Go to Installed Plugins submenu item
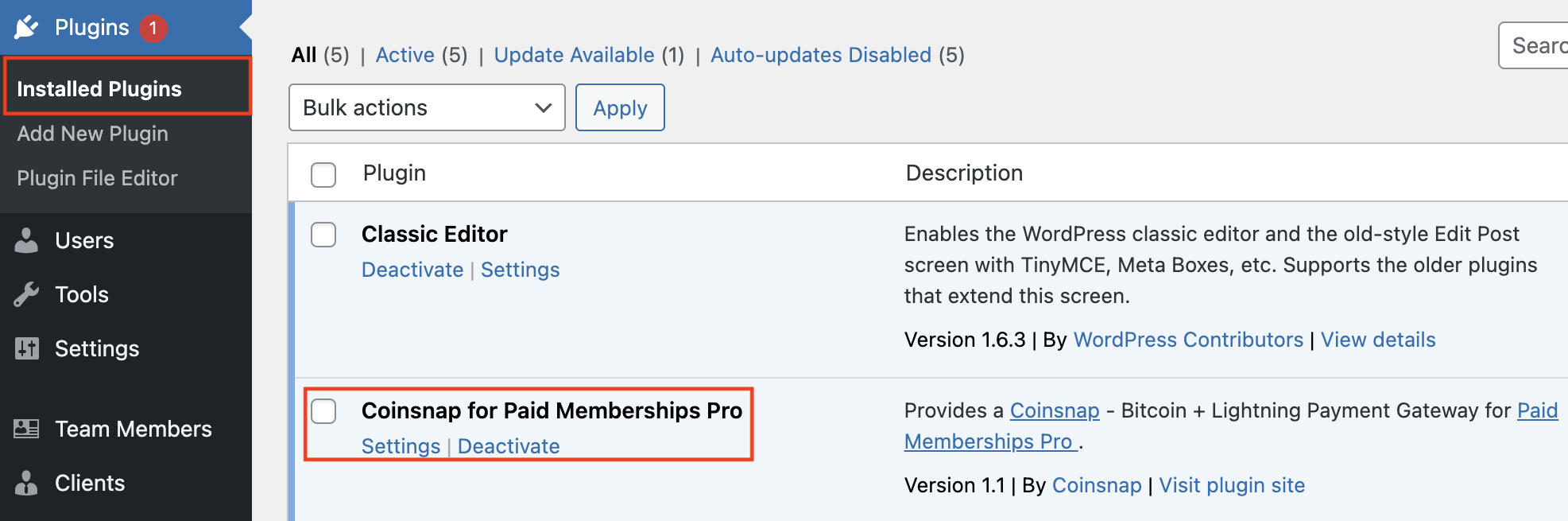The image size is (1568, 521). point(99,89)
